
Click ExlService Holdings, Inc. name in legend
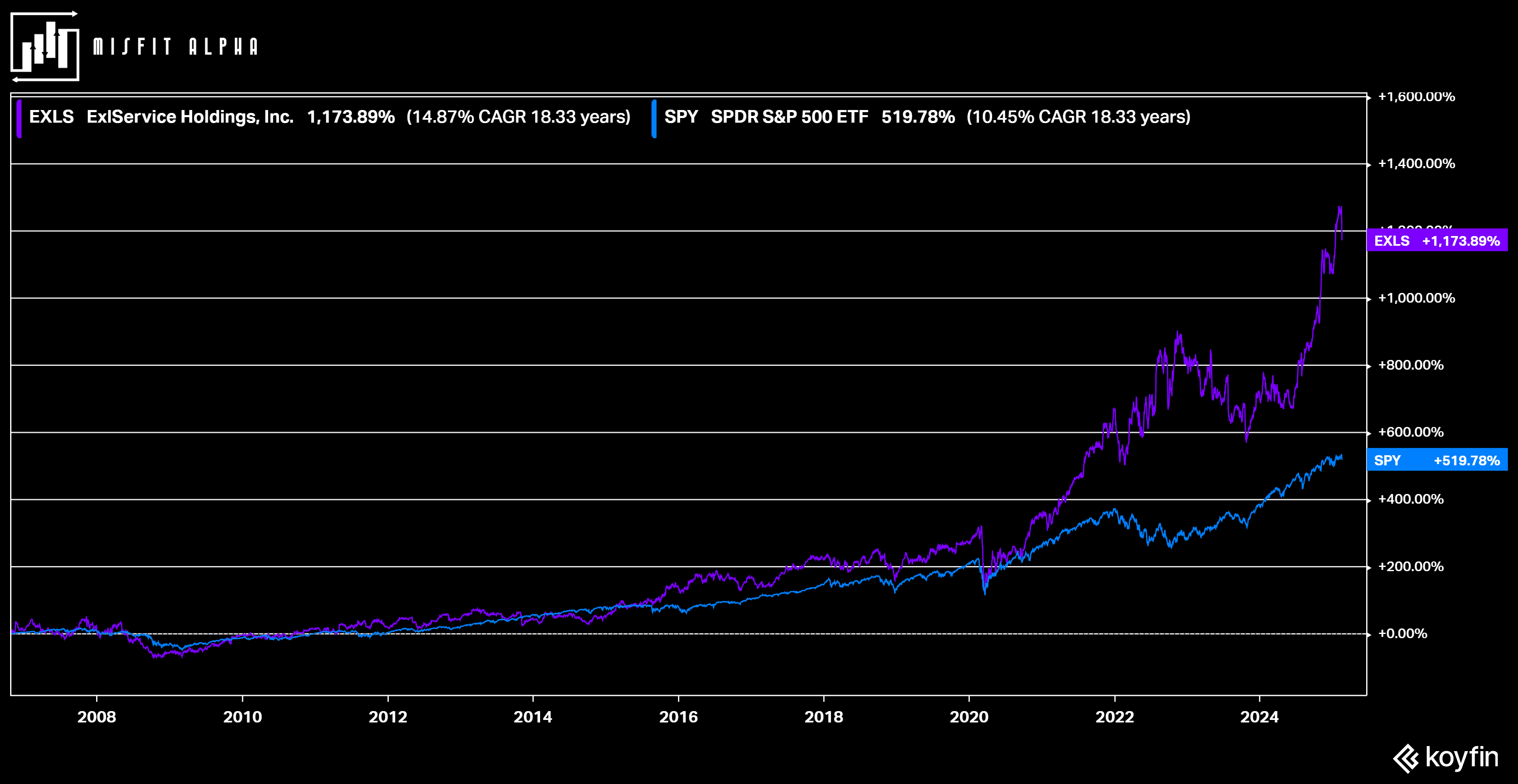pyautogui.click(x=190, y=117)
